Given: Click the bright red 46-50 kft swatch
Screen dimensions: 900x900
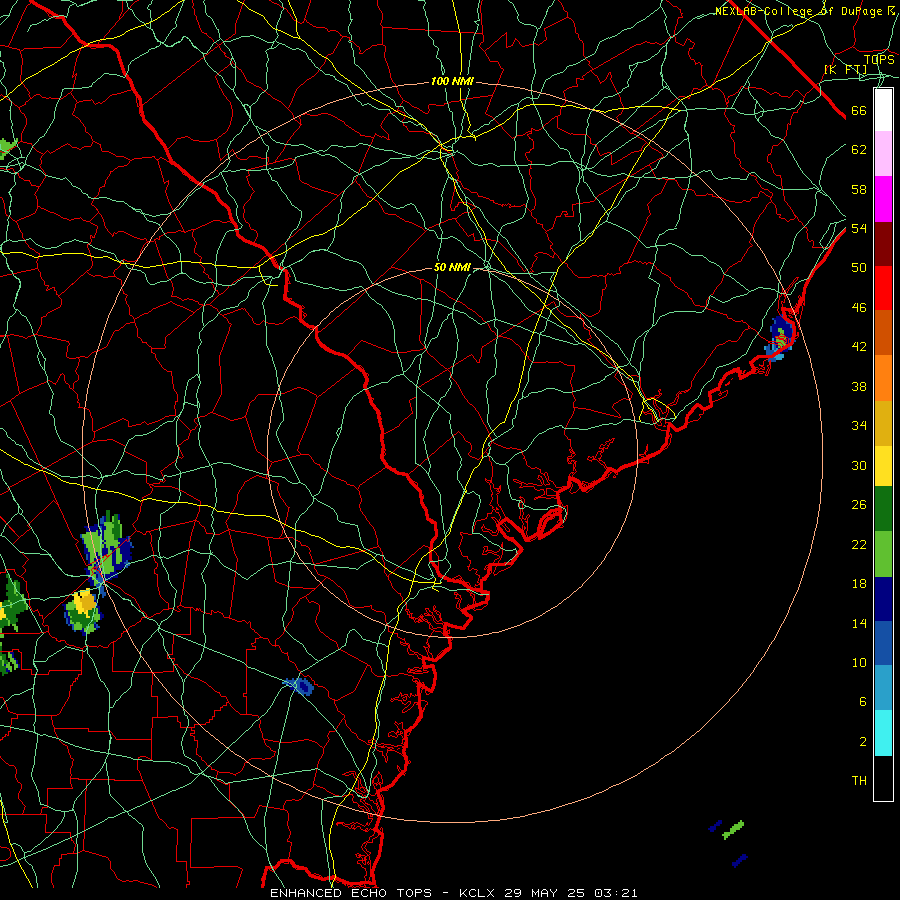Looking at the screenshot, I should (883, 288).
